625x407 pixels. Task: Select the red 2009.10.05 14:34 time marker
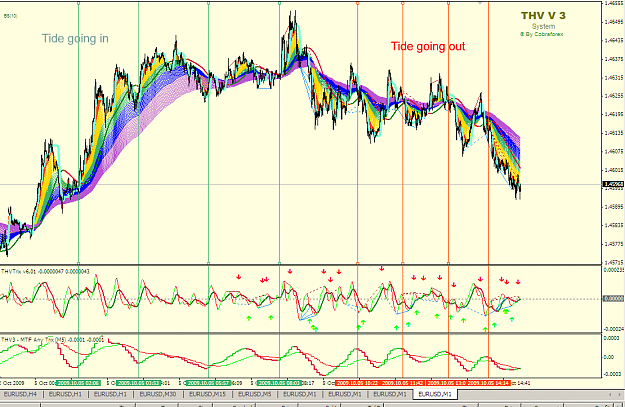pyautogui.click(x=488, y=383)
